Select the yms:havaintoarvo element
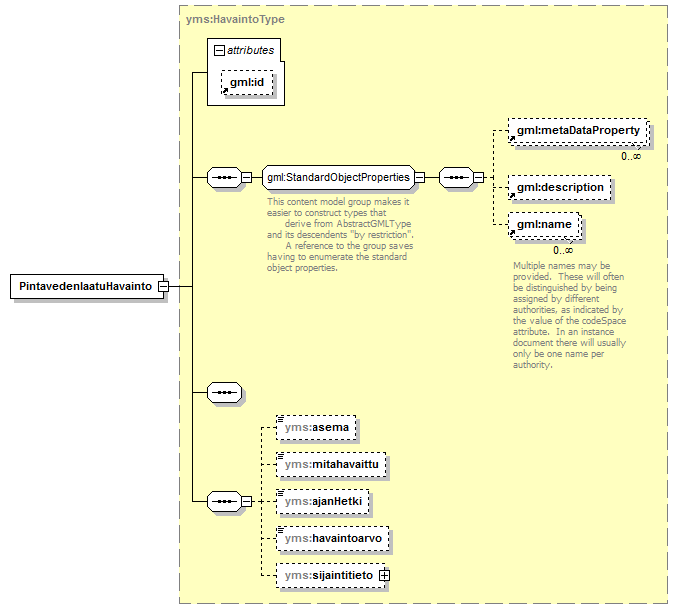 (333, 538)
